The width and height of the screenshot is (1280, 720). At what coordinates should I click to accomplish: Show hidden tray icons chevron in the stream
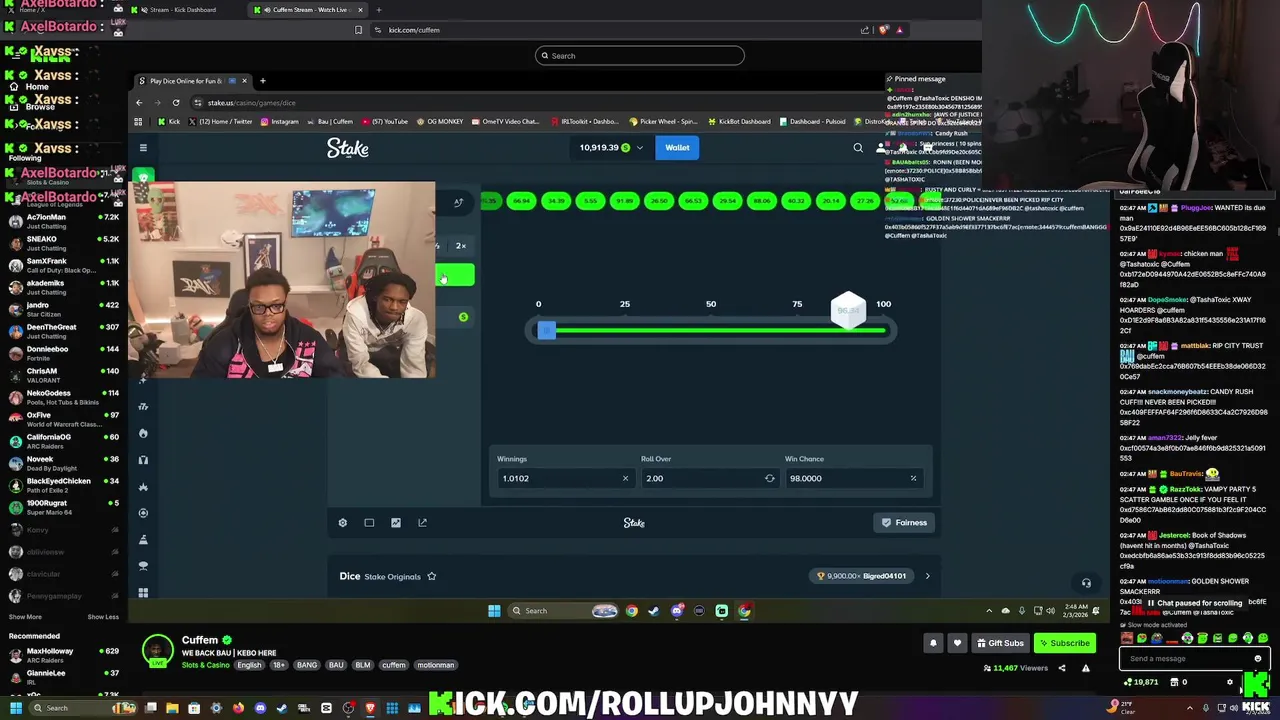pyautogui.click(x=989, y=611)
